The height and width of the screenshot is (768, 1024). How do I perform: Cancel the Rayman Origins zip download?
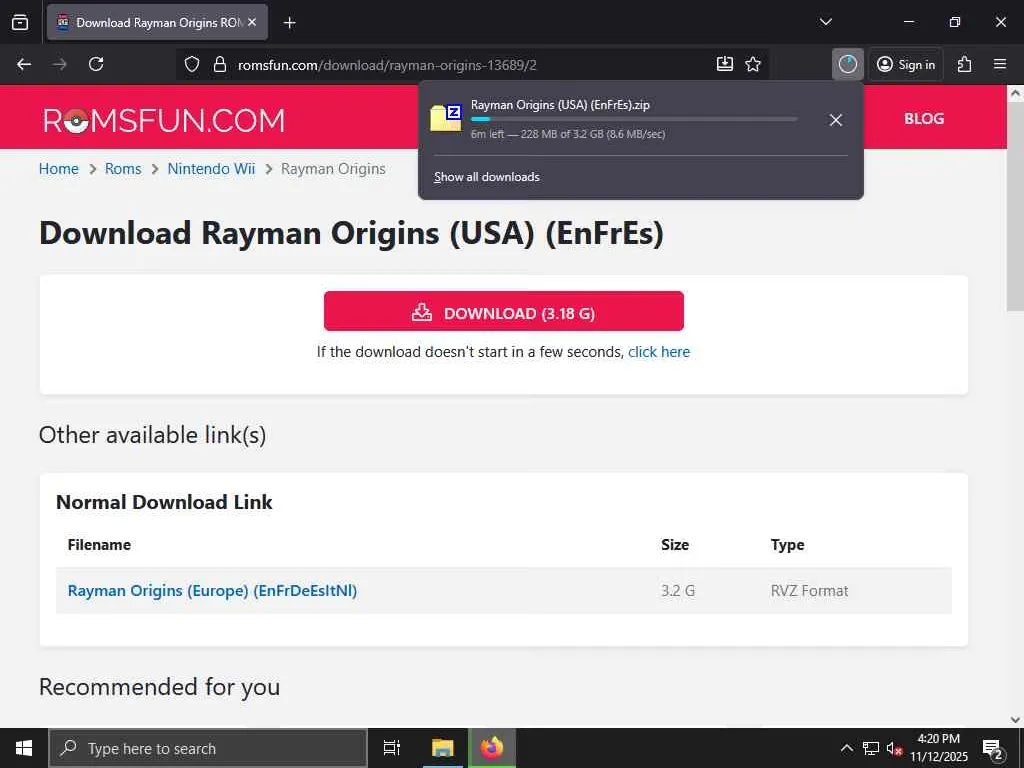(835, 120)
